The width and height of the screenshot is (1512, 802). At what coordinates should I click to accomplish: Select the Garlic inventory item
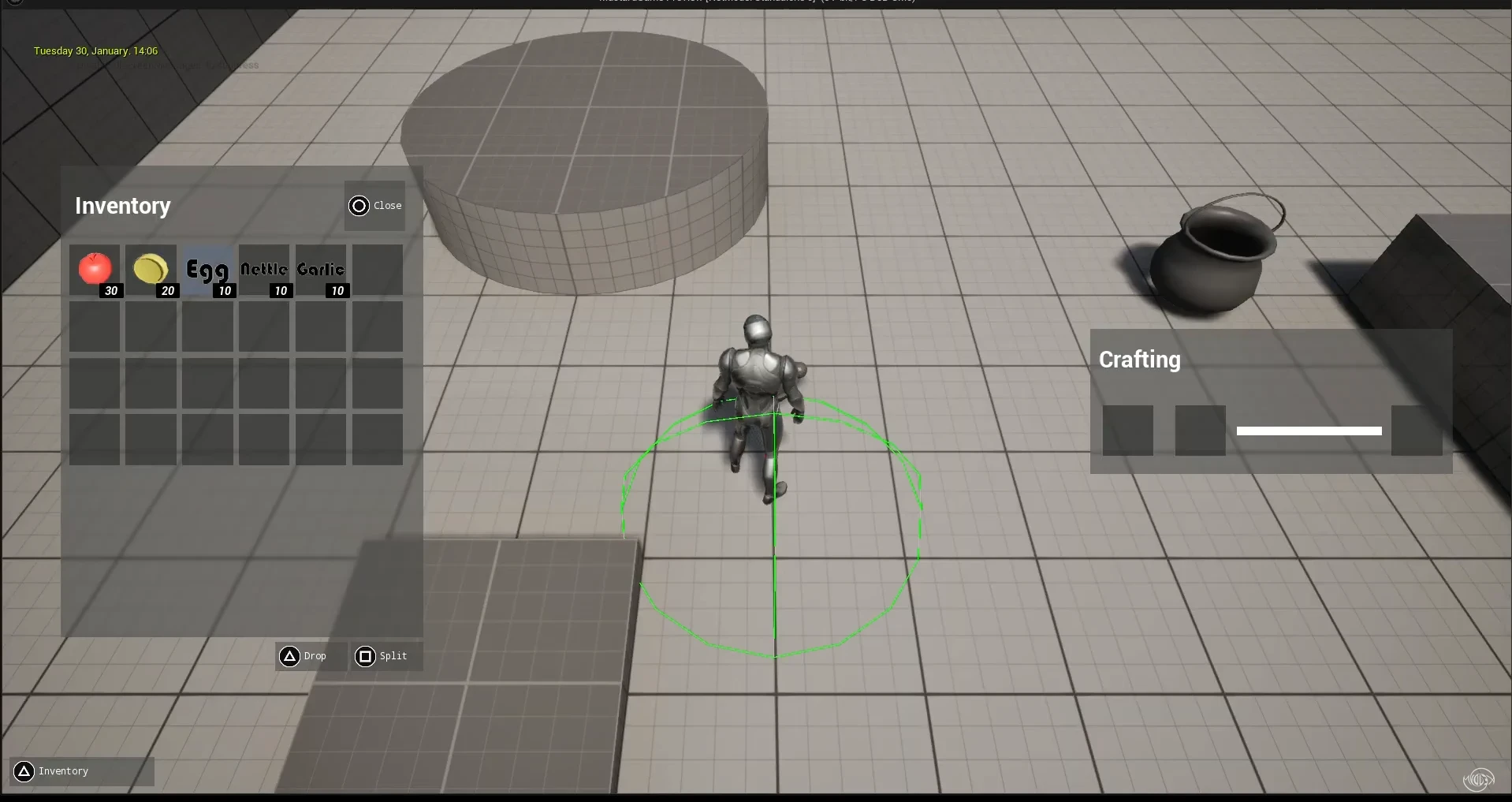pyautogui.click(x=321, y=270)
